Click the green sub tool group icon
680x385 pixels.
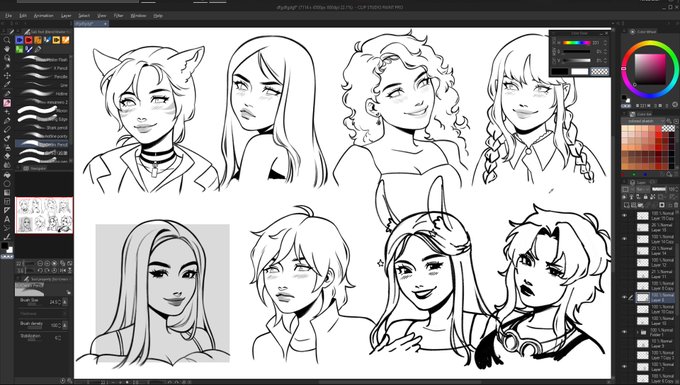tap(19, 49)
